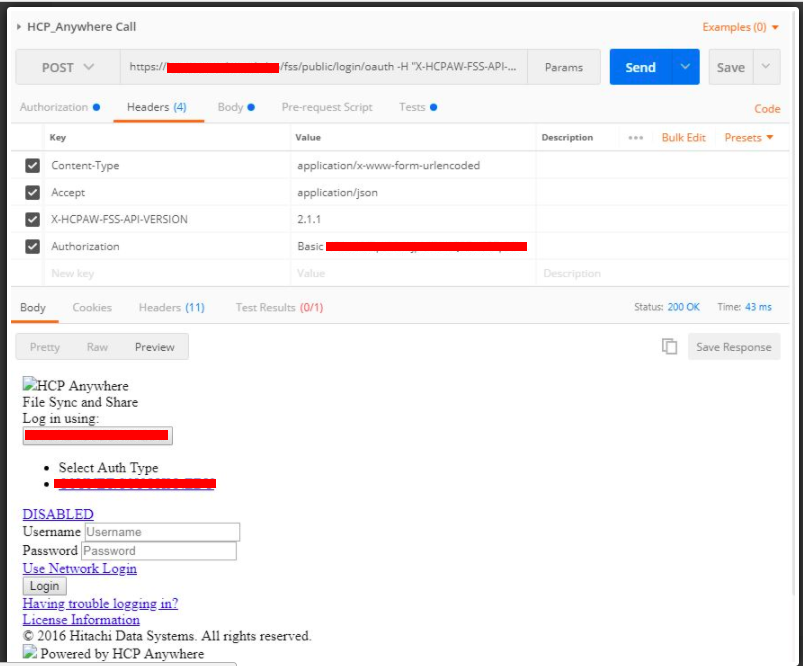
Task: Click the new header Value field
Action: [413, 273]
